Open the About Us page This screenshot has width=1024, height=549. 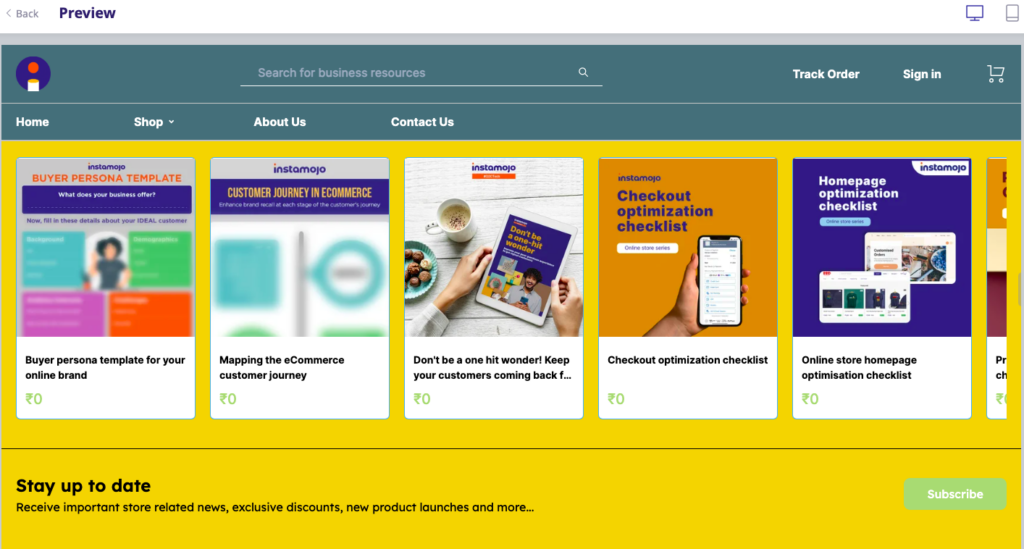[x=279, y=122]
